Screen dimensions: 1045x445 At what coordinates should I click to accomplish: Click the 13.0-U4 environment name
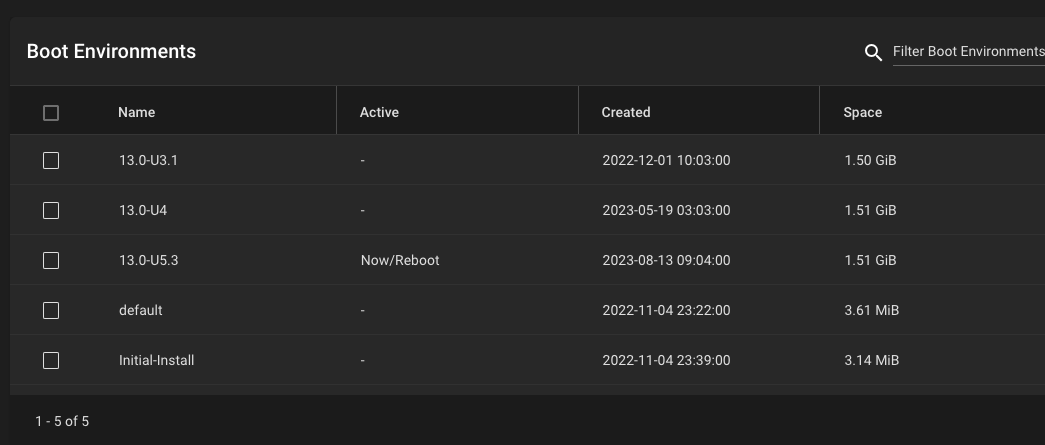[143, 211]
